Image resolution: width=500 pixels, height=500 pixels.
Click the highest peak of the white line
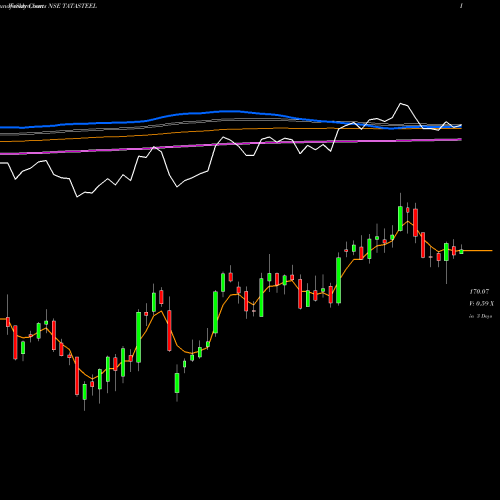coord(401,104)
